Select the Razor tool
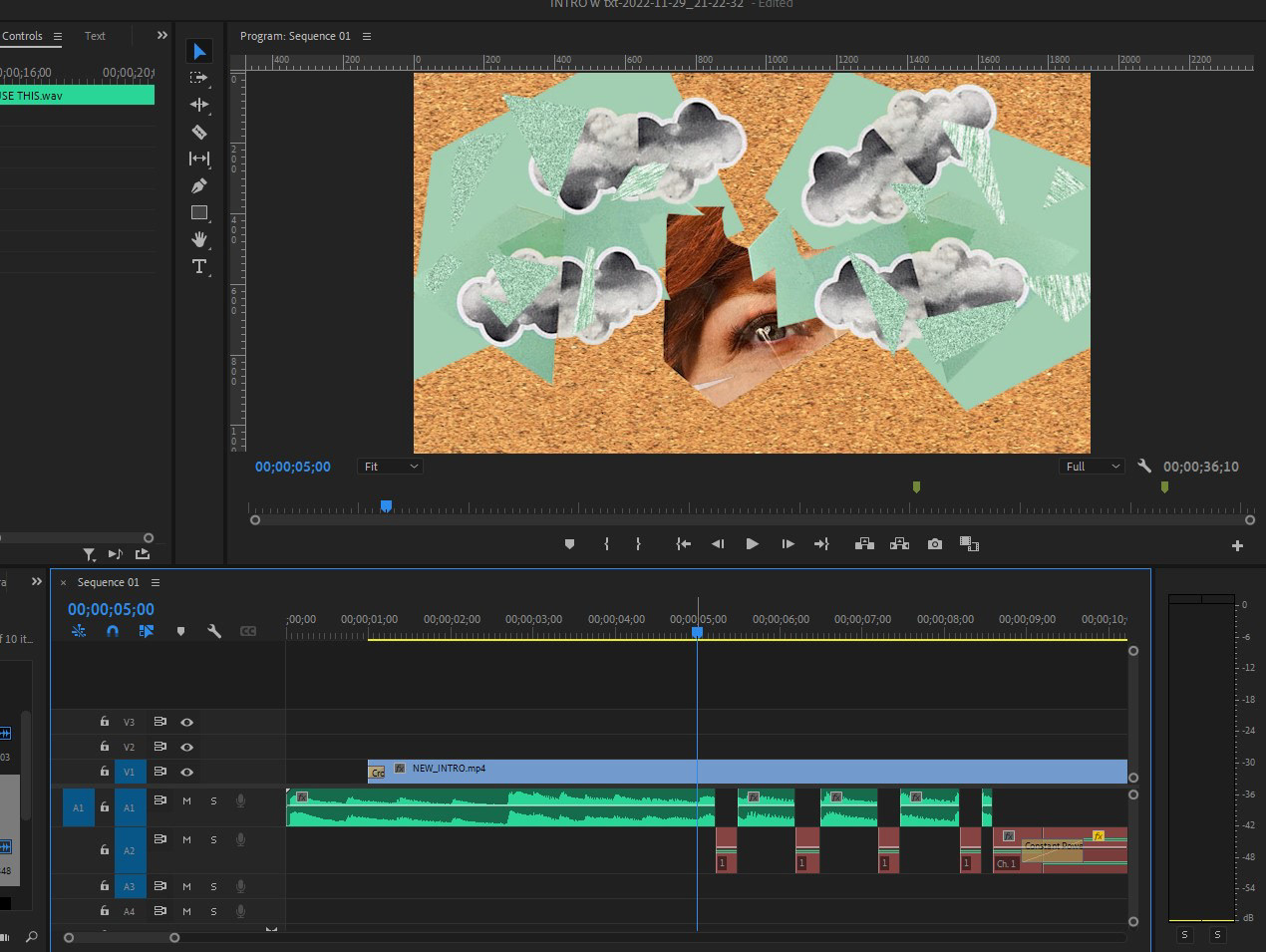This screenshot has width=1266, height=952. [199, 132]
